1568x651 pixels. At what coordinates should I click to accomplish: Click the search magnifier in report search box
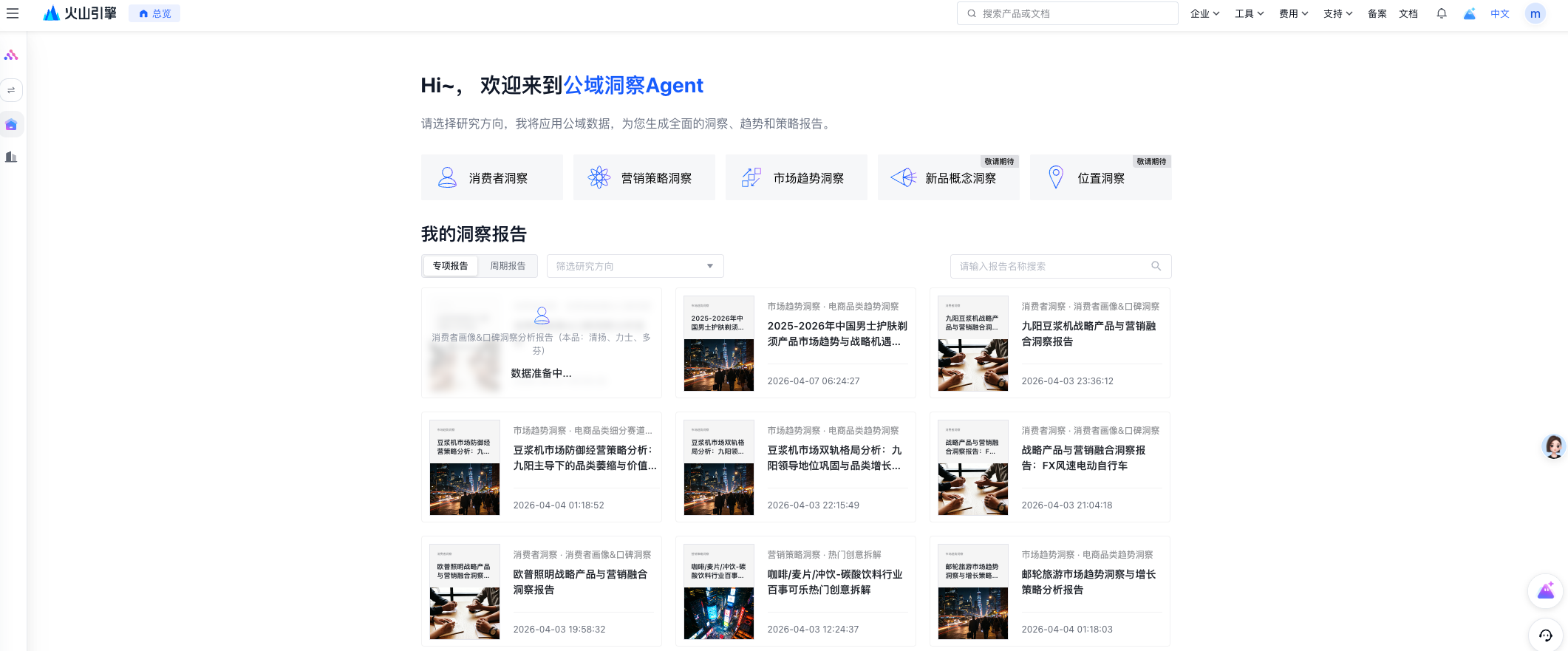1156,266
